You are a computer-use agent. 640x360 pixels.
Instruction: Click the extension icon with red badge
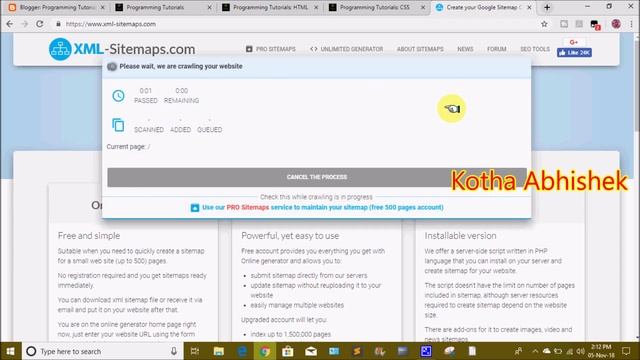coord(595,24)
